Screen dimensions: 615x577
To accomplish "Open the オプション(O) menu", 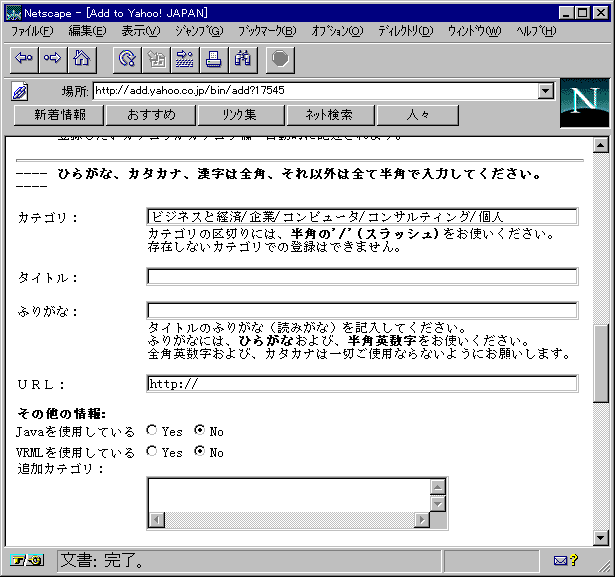I will tap(337, 31).
